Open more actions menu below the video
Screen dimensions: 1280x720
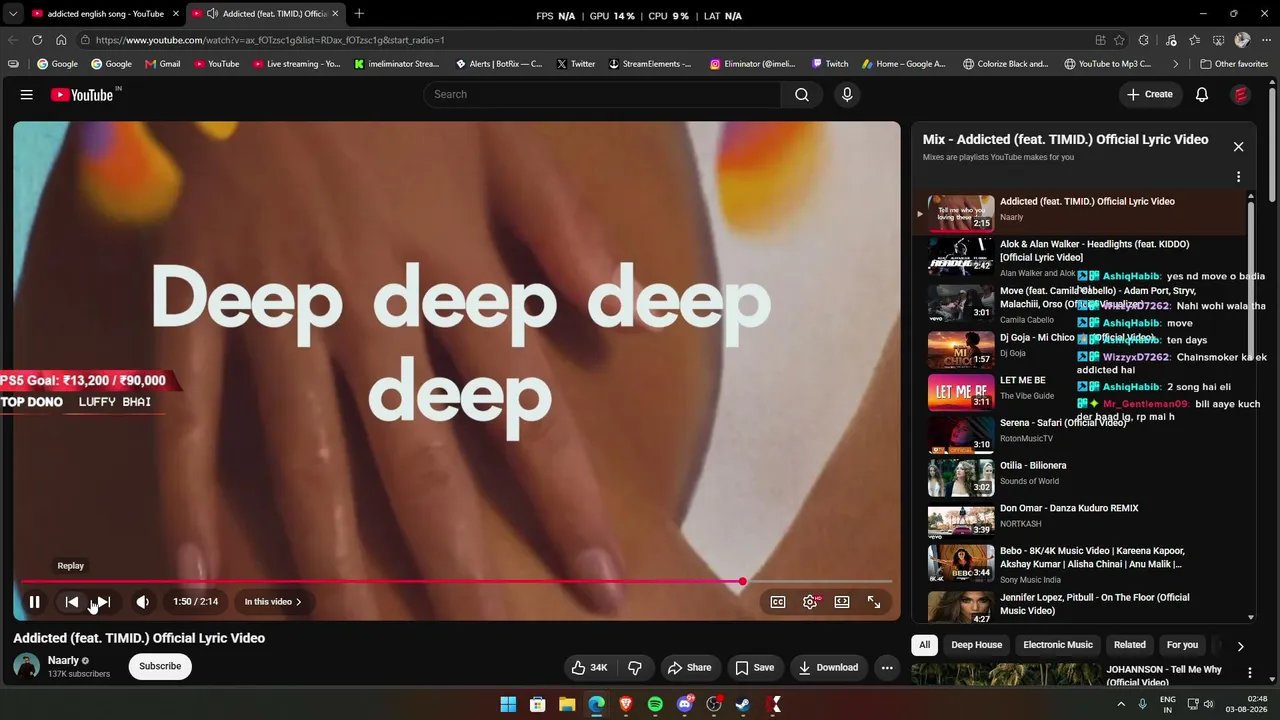[x=887, y=668]
